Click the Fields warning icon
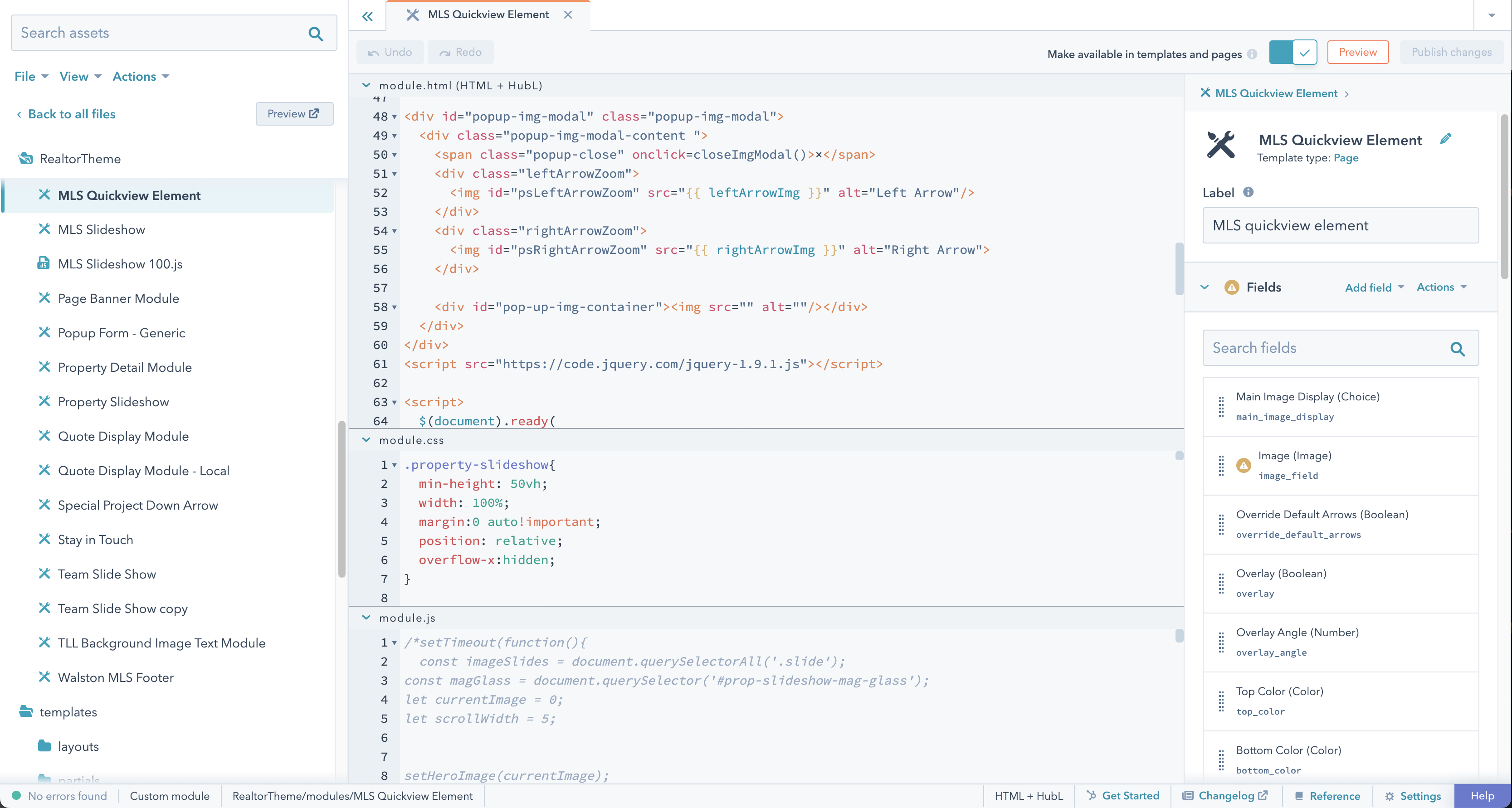 tap(1232, 287)
